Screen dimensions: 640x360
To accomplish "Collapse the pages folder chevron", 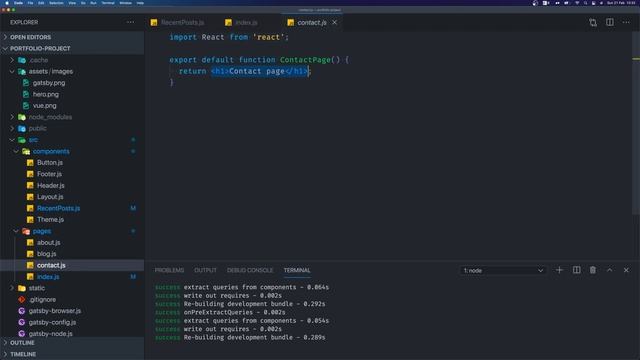I will click(16, 231).
